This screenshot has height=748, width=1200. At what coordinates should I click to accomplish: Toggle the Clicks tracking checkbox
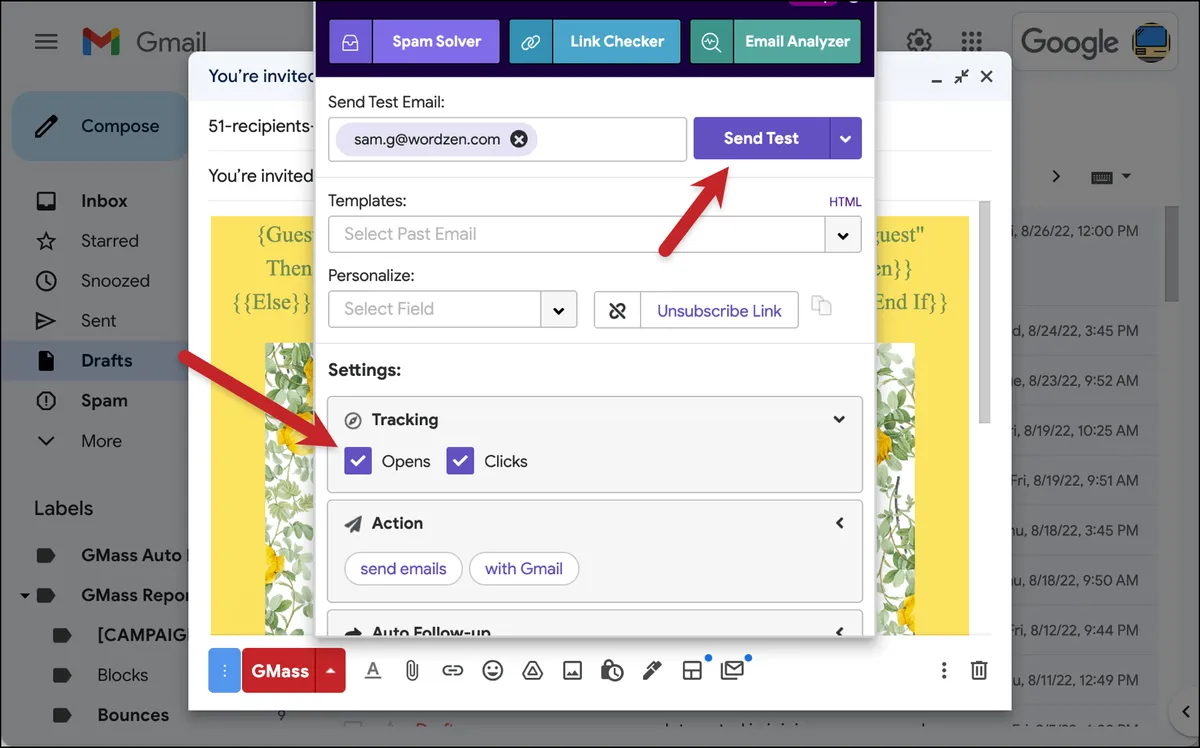click(460, 461)
